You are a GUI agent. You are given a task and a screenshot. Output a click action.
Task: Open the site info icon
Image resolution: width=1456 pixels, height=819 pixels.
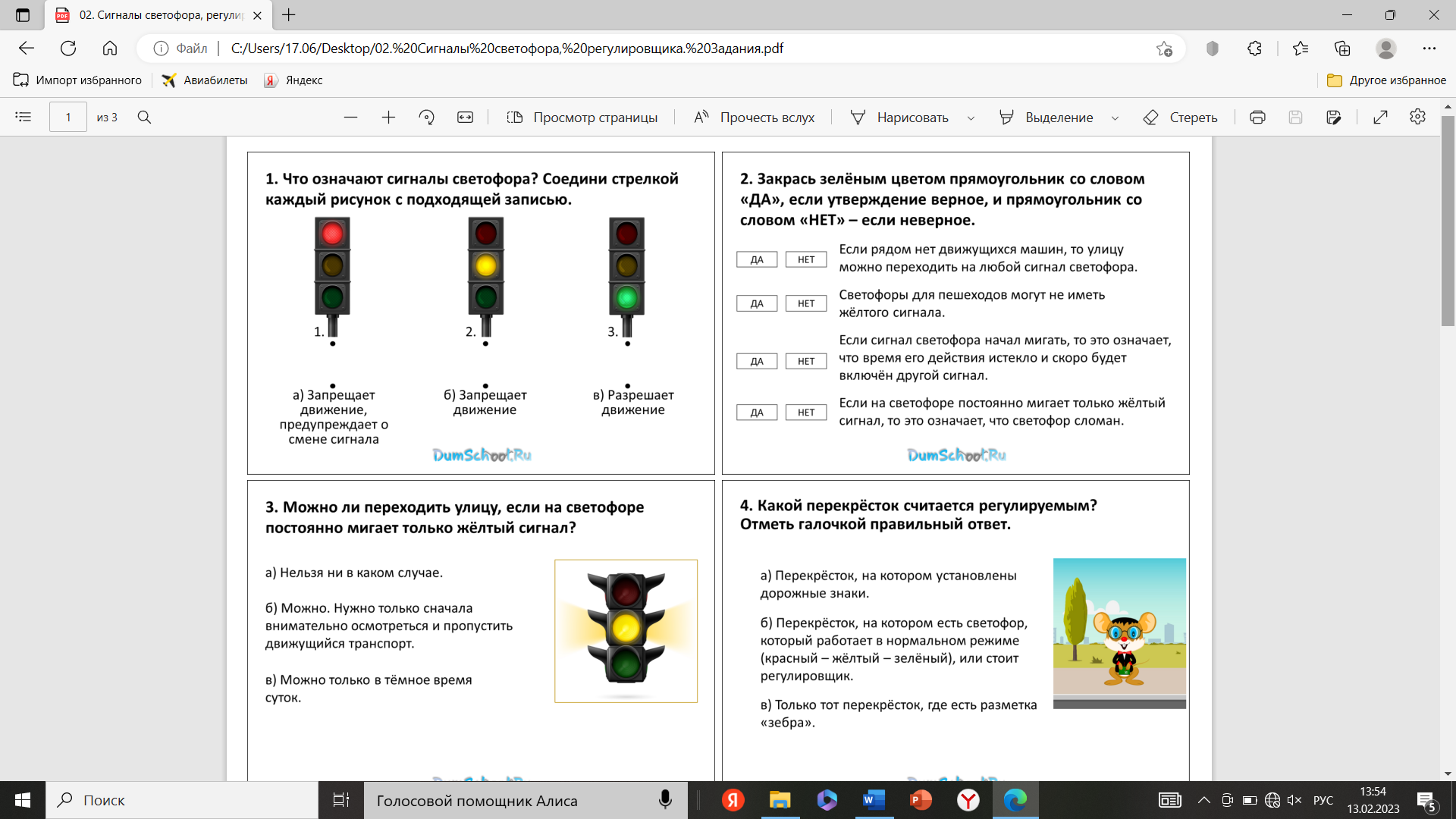tap(161, 49)
